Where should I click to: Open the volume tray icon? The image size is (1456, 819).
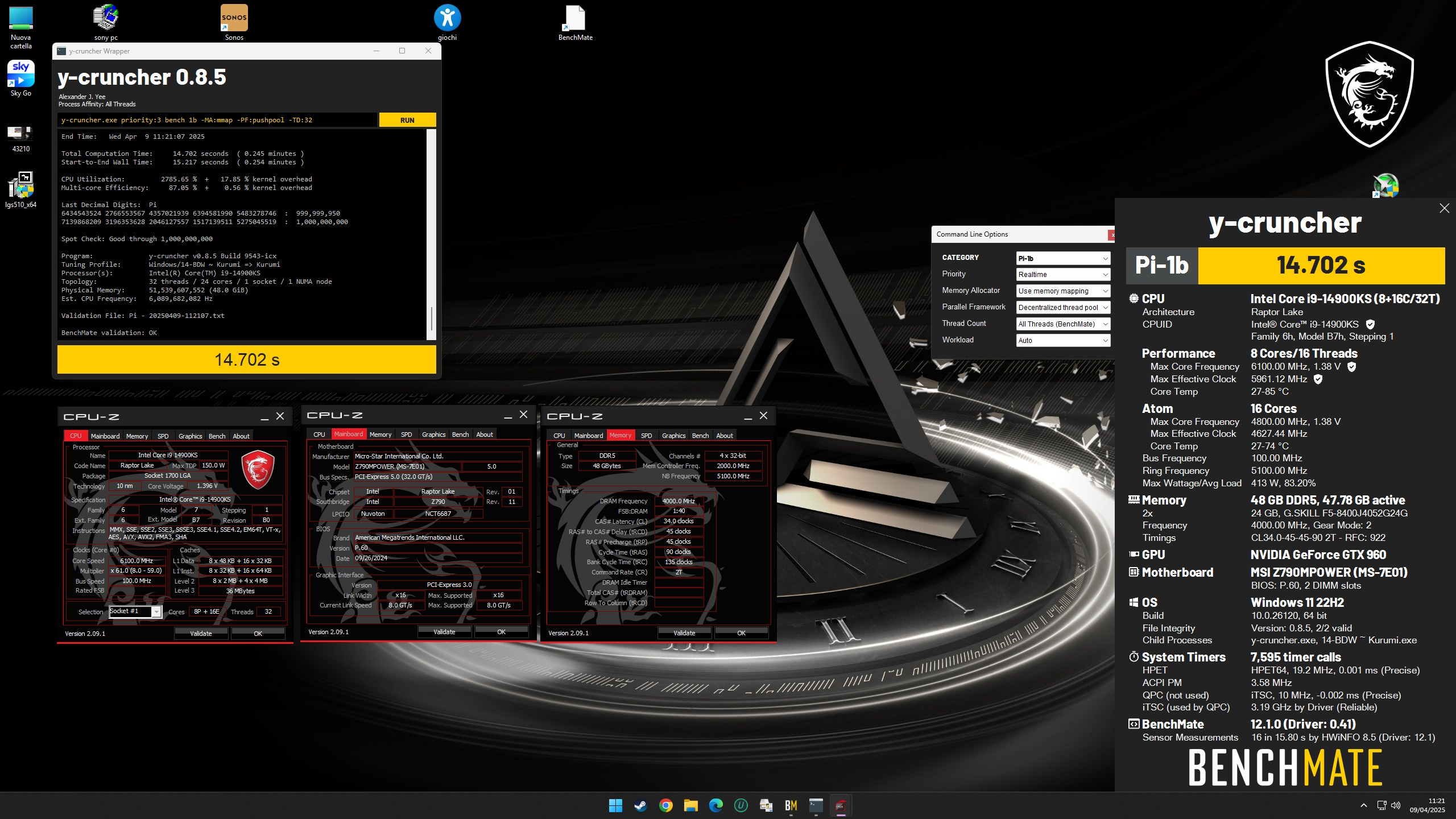(x=1396, y=805)
